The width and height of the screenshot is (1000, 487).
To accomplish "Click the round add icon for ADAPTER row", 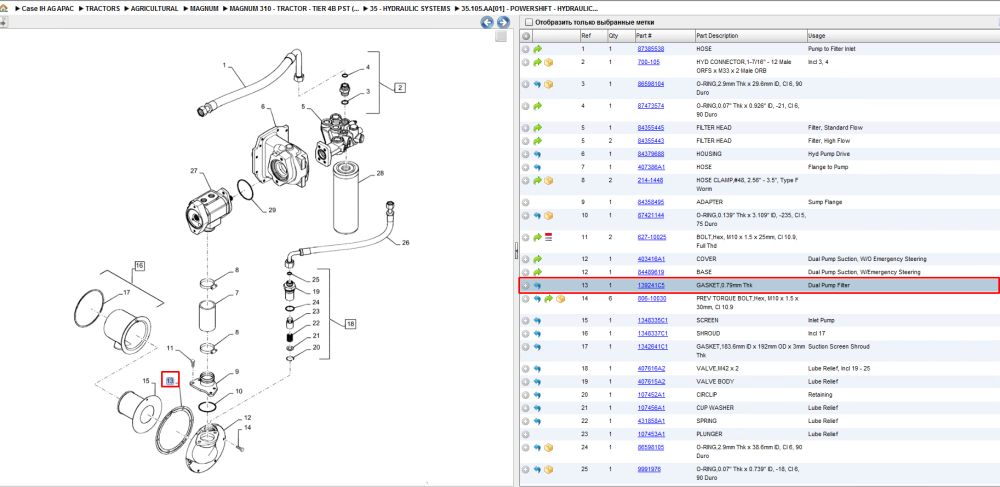I will pyautogui.click(x=526, y=203).
